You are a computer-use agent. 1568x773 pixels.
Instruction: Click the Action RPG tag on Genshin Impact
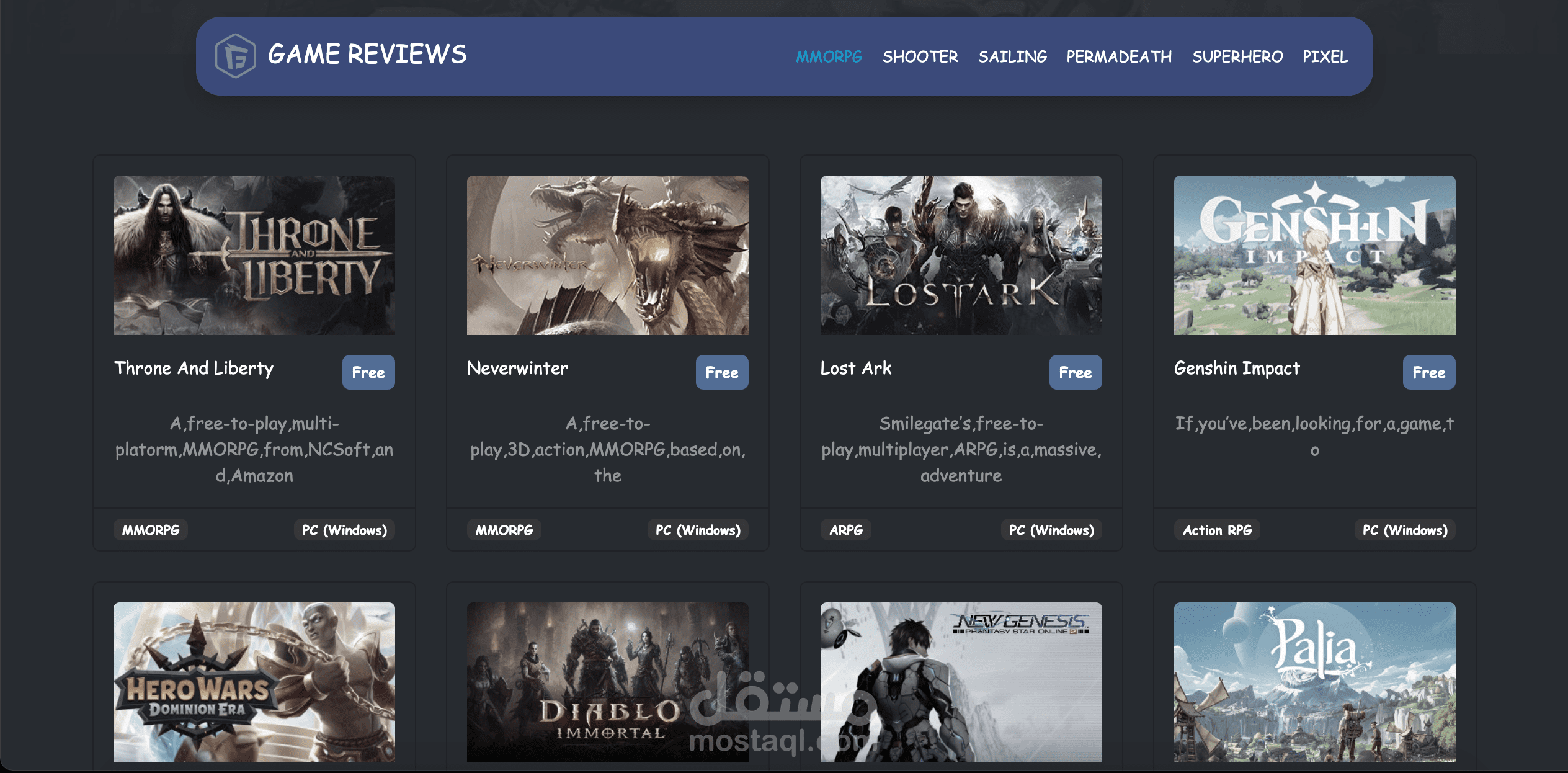(x=1216, y=530)
